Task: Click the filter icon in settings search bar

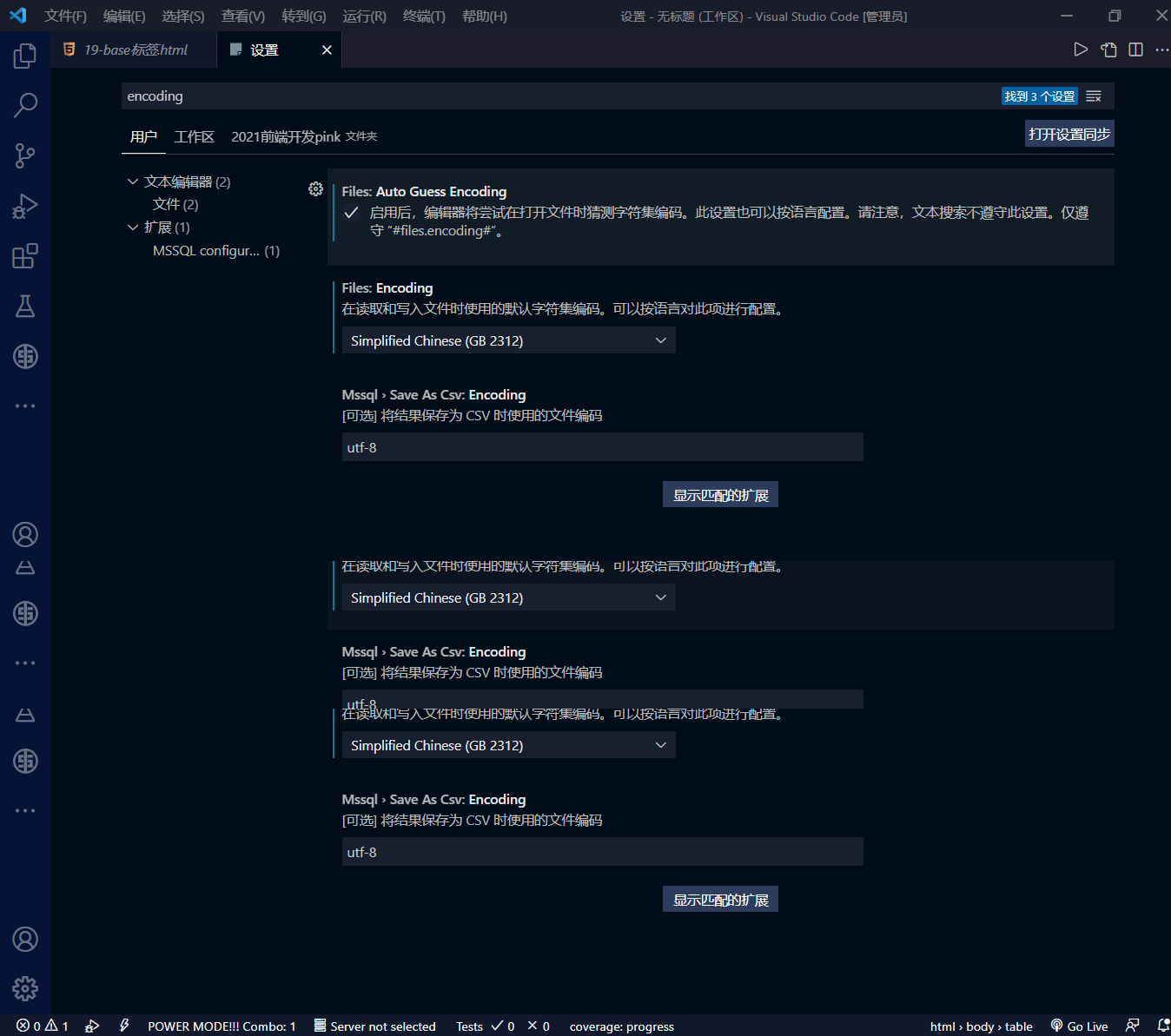Action: click(1094, 96)
